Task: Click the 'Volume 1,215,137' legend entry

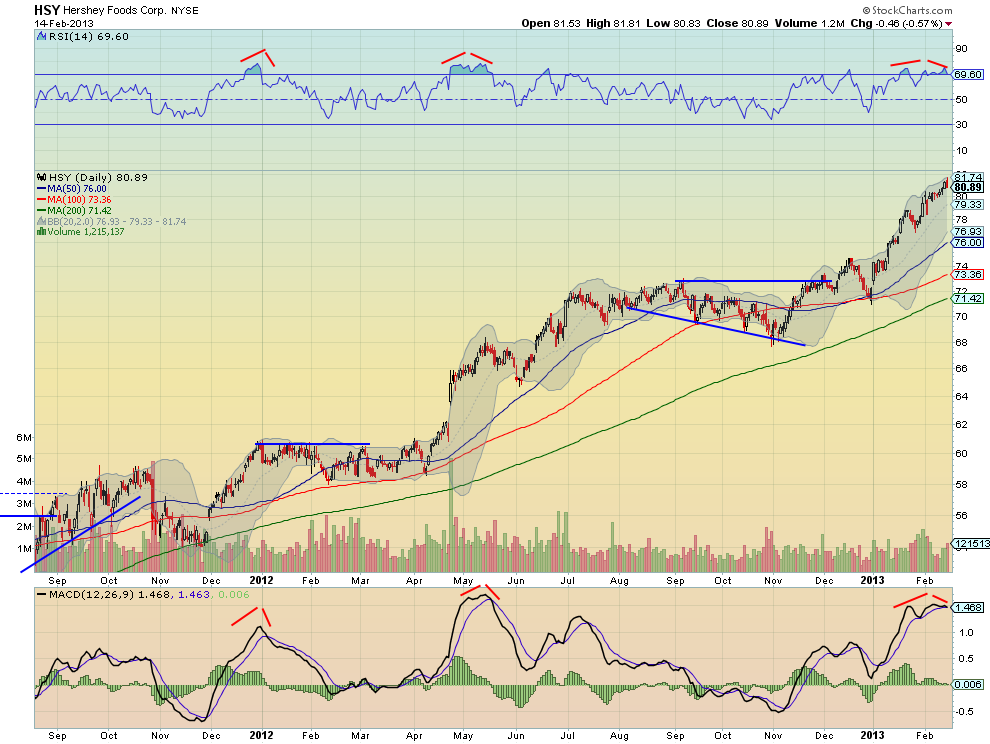Action: point(86,232)
